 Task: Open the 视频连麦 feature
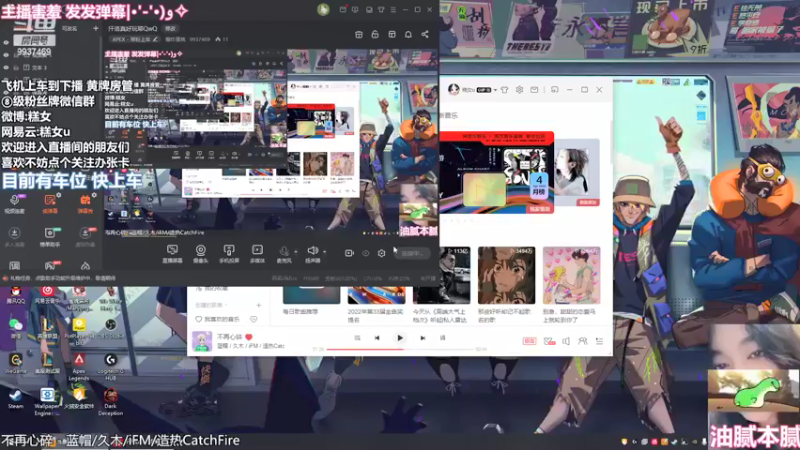(x=15, y=204)
